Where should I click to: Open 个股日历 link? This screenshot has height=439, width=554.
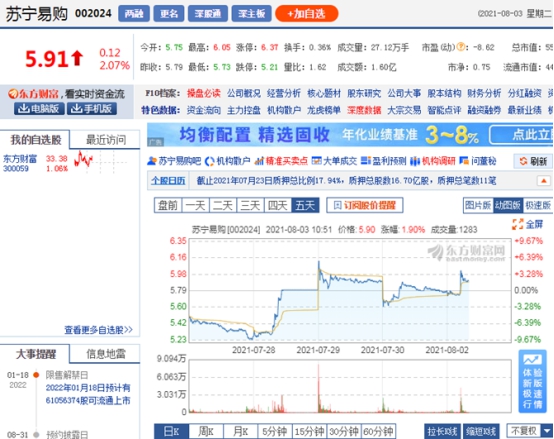tap(168, 181)
